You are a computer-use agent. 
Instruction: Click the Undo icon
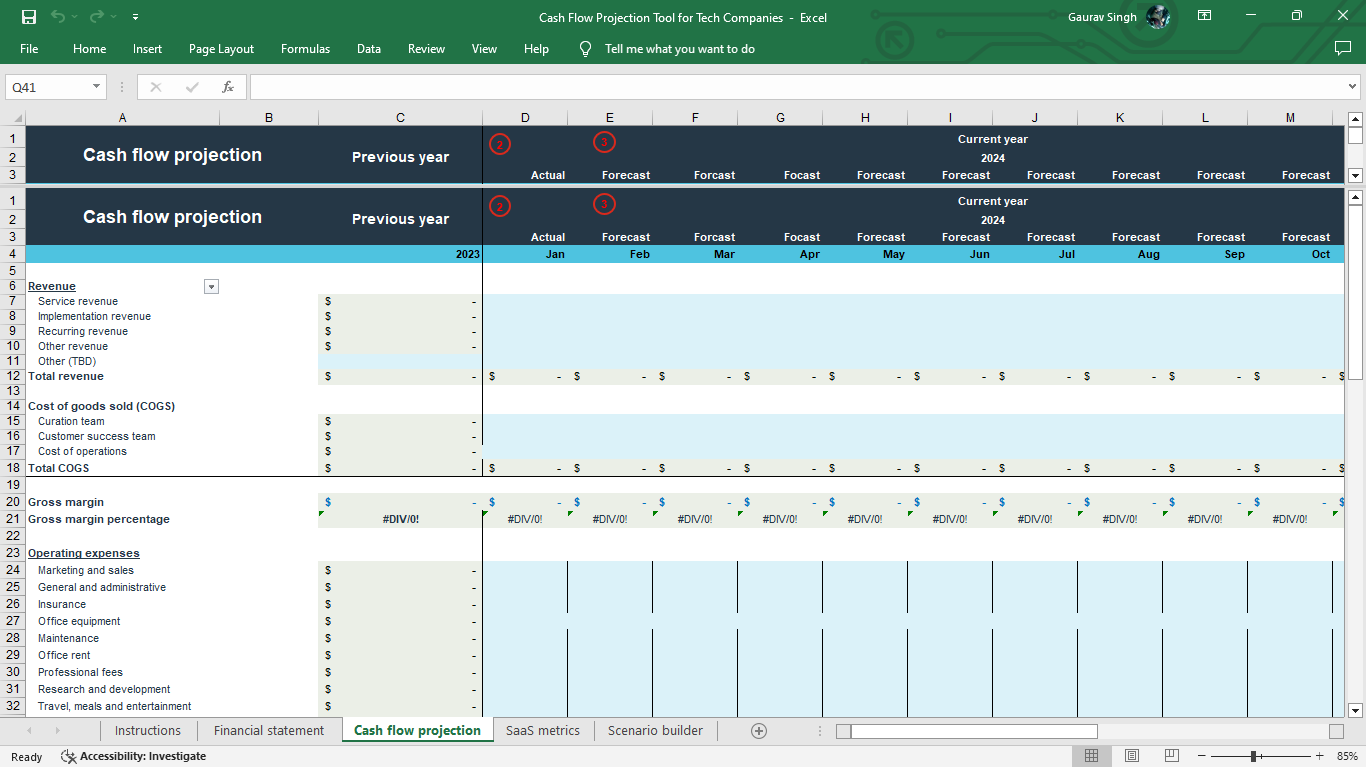pos(57,17)
